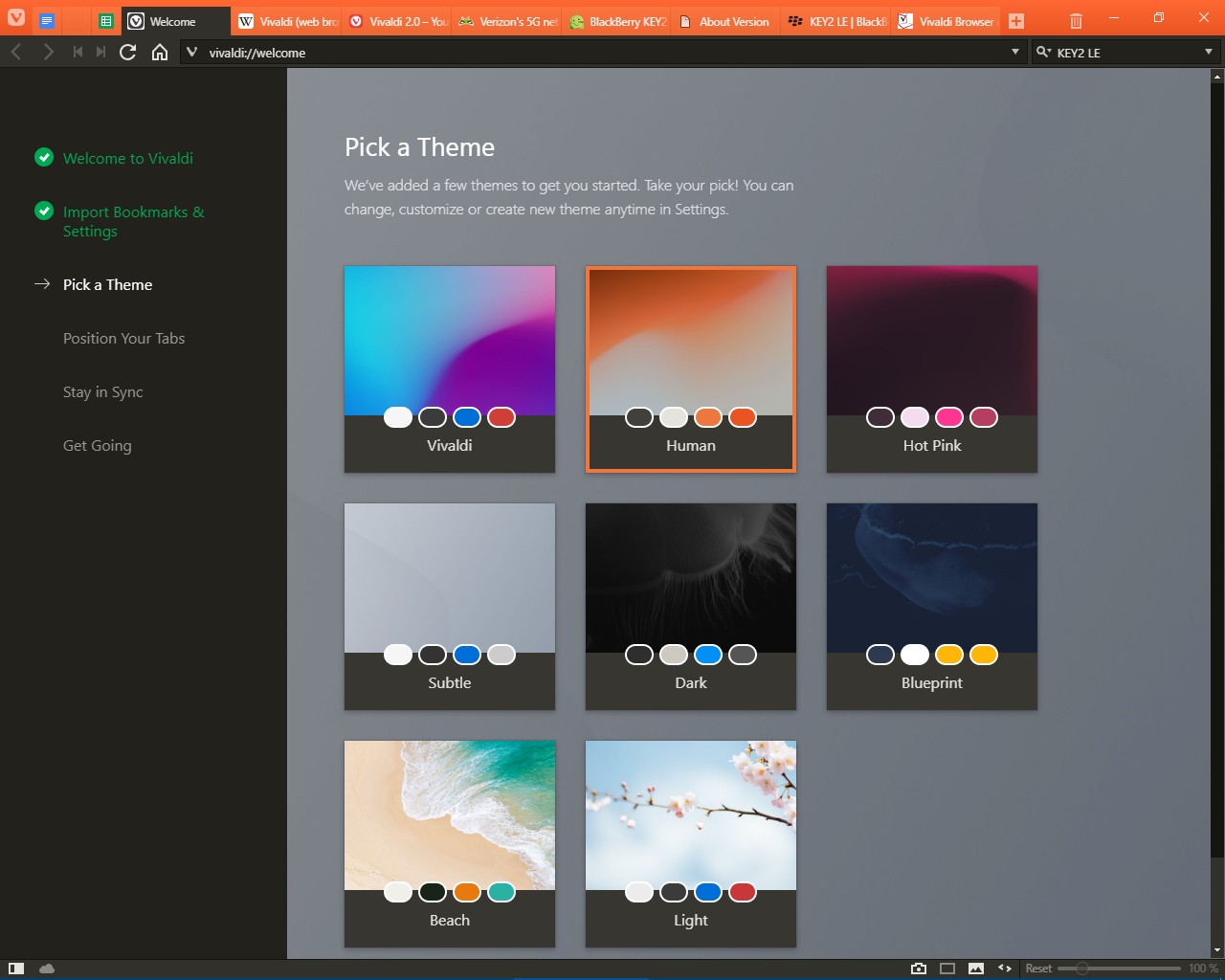Open the Stay in Sync step
Viewport: 1225px width, 980px height.
(x=102, y=391)
